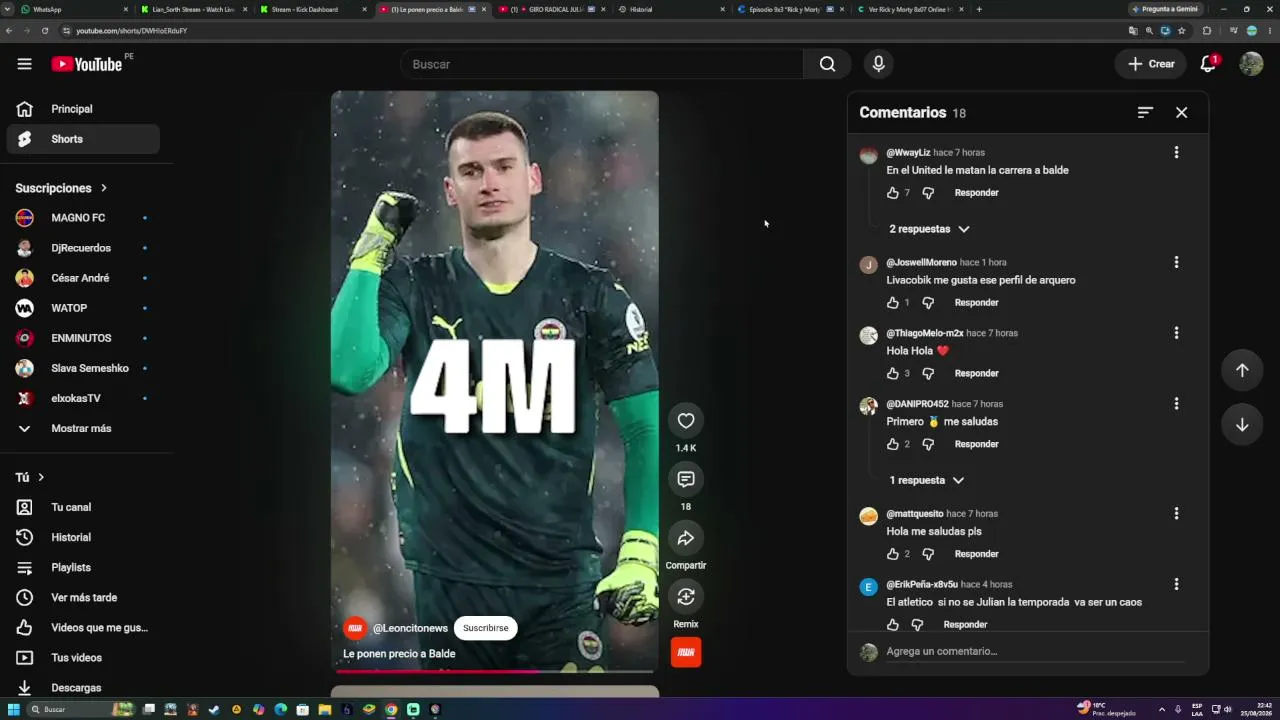Select Shorts in the sidebar
This screenshot has width=1280, height=720.
[x=83, y=139]
